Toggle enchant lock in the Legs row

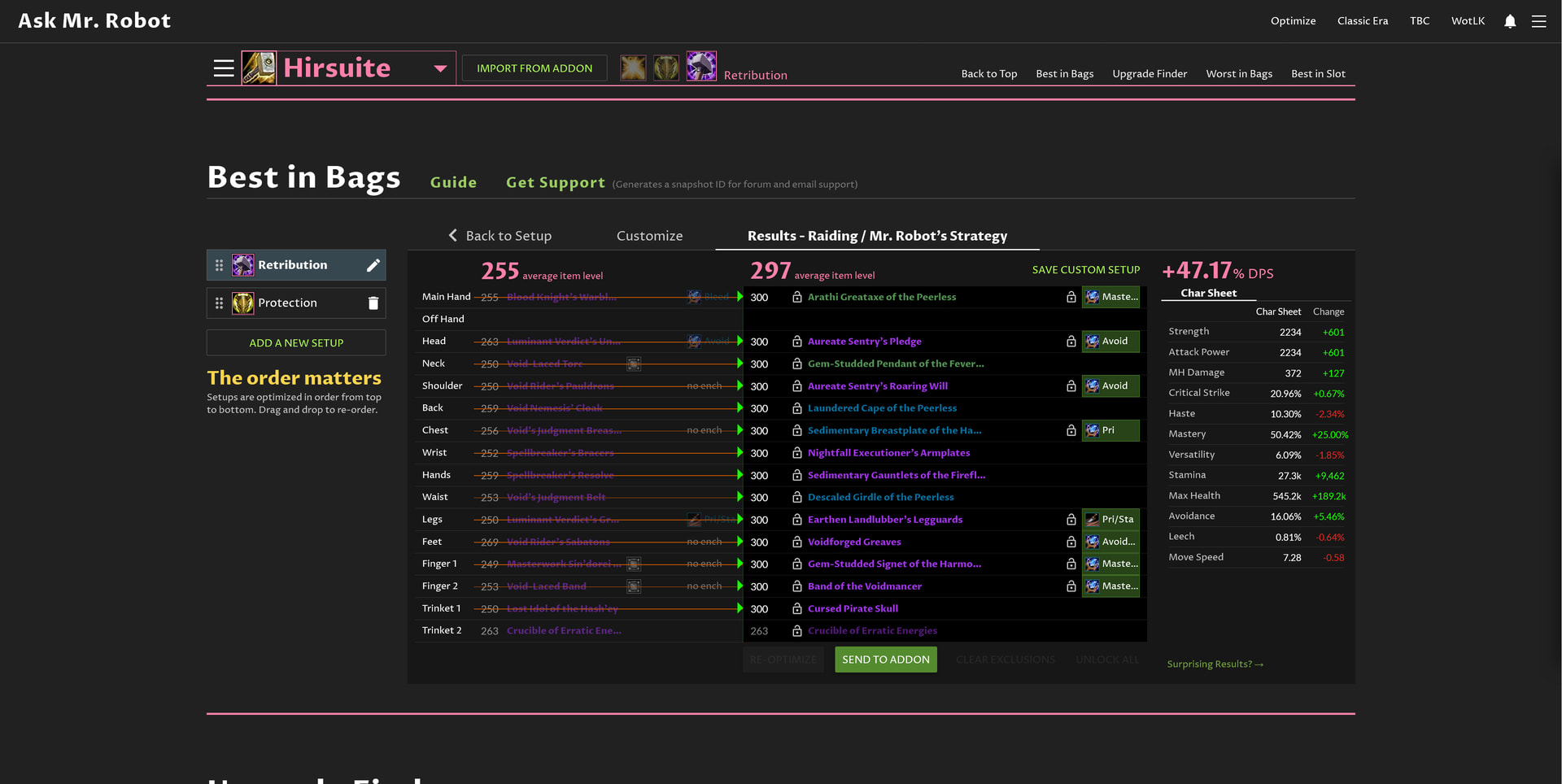[x=1071, y=520]
